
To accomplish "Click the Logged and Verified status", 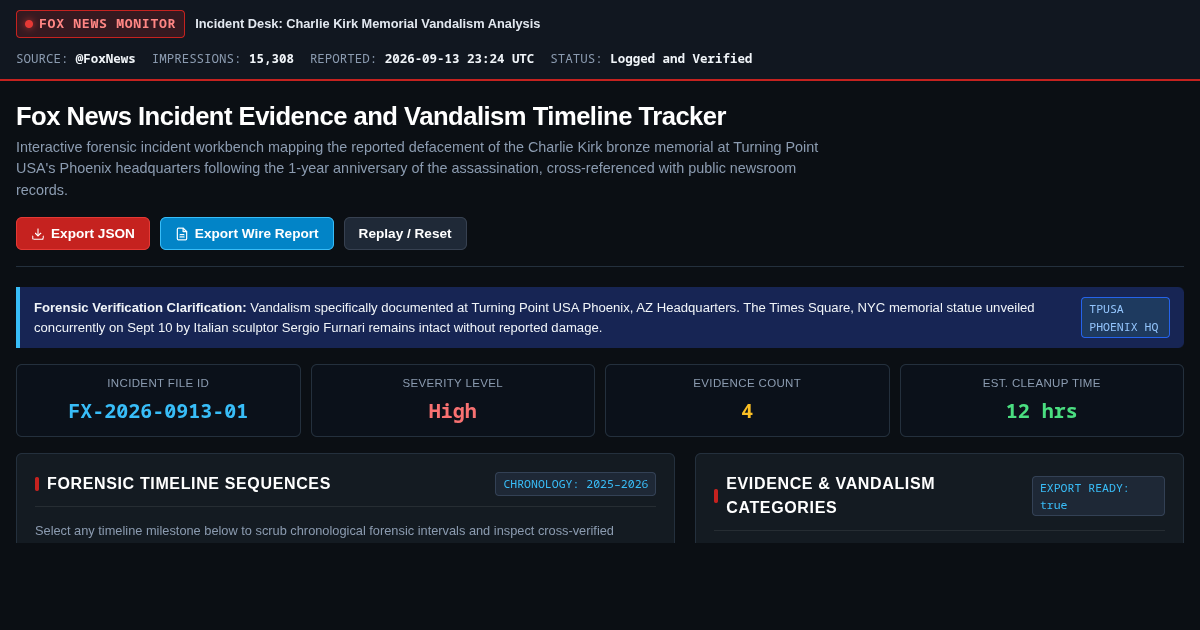I will pyautogui.click(x=681, y=59).
